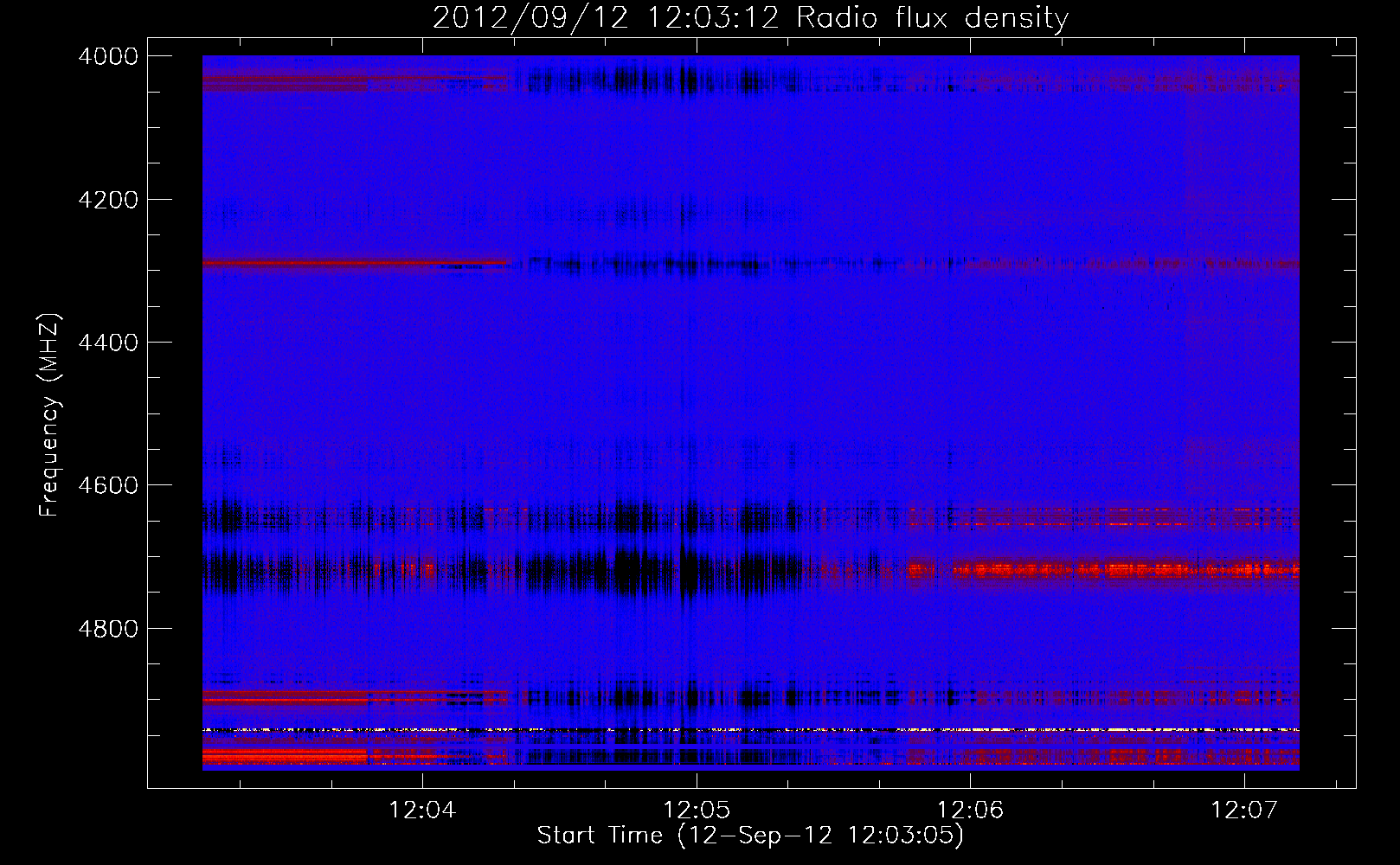Click the 12:04 time tick label
This screenshot has width=1400, height=865.
[422, 811]
